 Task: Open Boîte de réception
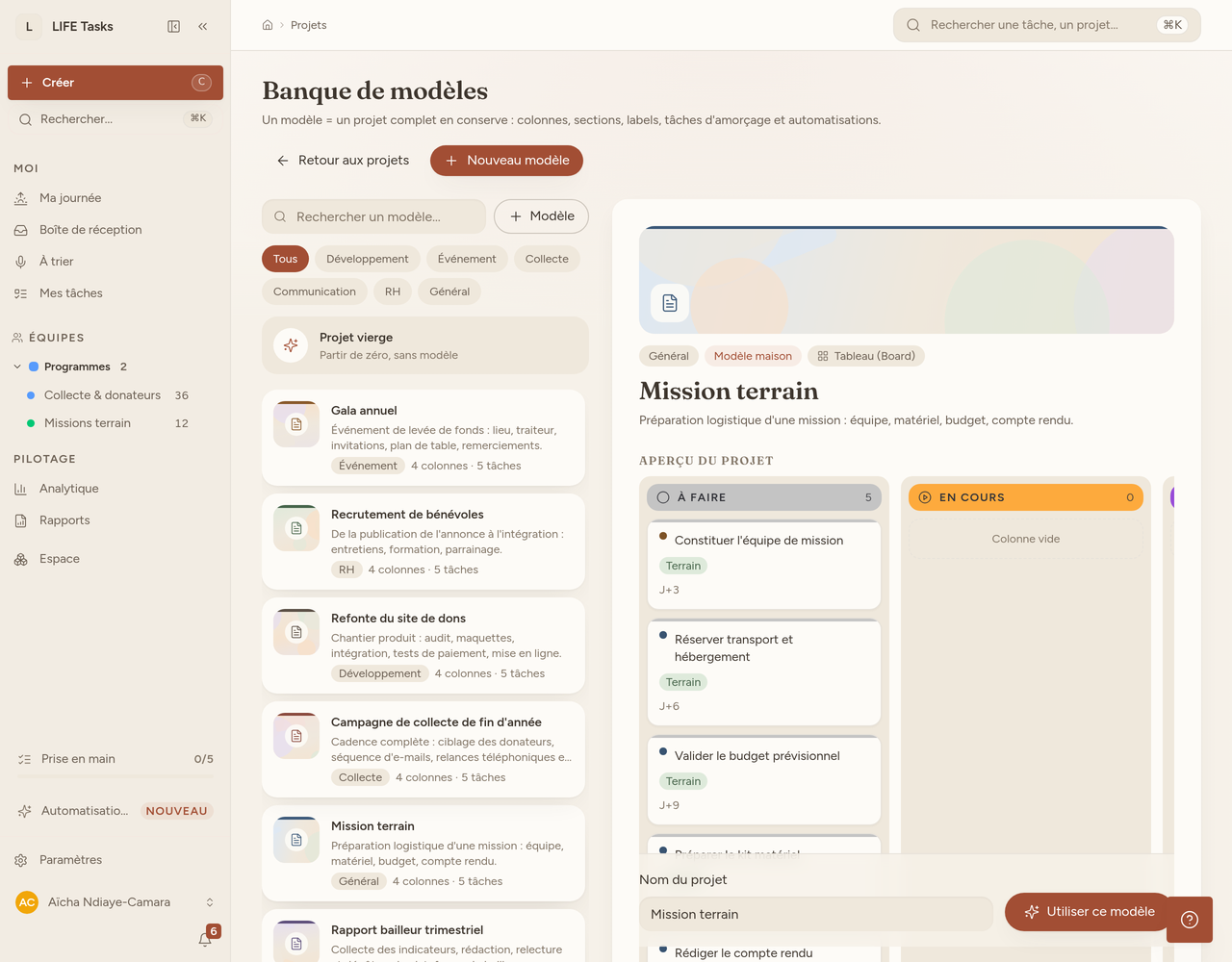115,230
